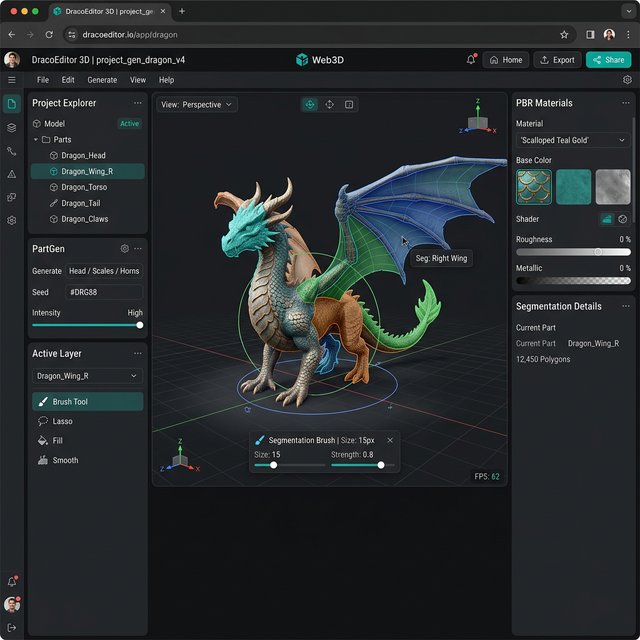The height and width of the screenshot is (640, 640).
Task: Select the plain teal base color swatch
Action: coord(573,187)
